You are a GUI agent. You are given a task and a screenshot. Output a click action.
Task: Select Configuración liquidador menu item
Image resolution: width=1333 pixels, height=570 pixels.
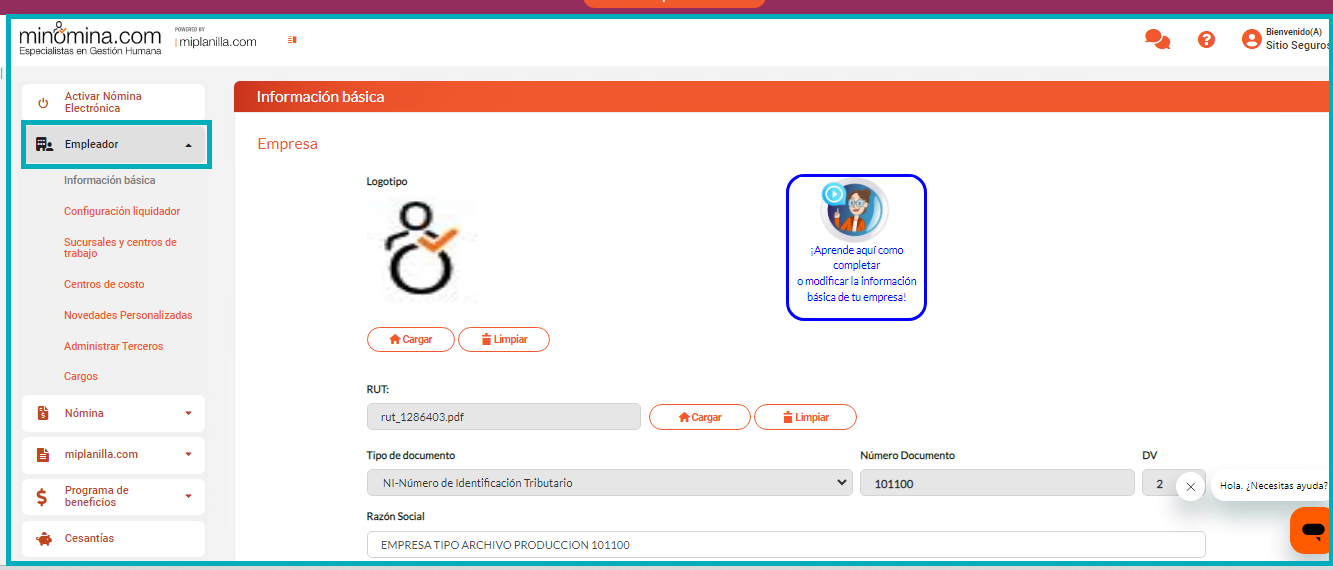122,212
